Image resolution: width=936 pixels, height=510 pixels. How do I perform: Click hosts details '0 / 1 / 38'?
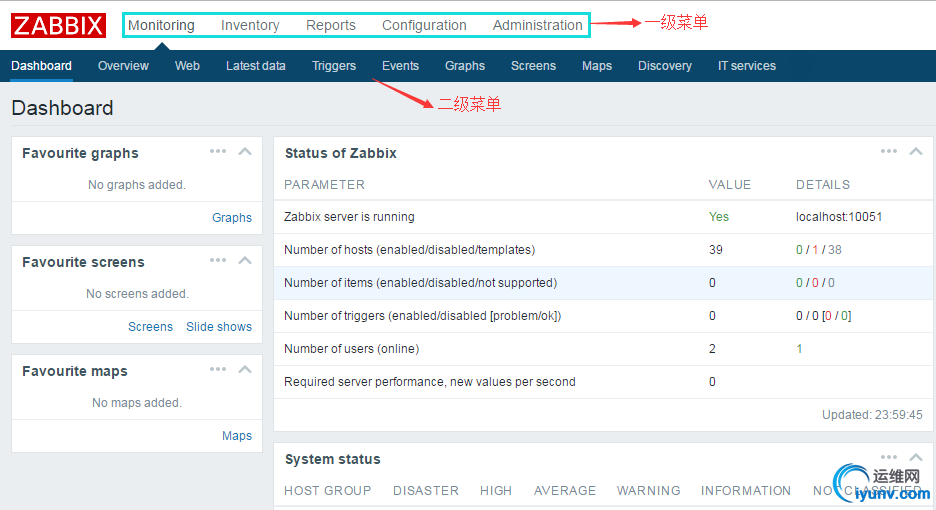tap(818, 250)
